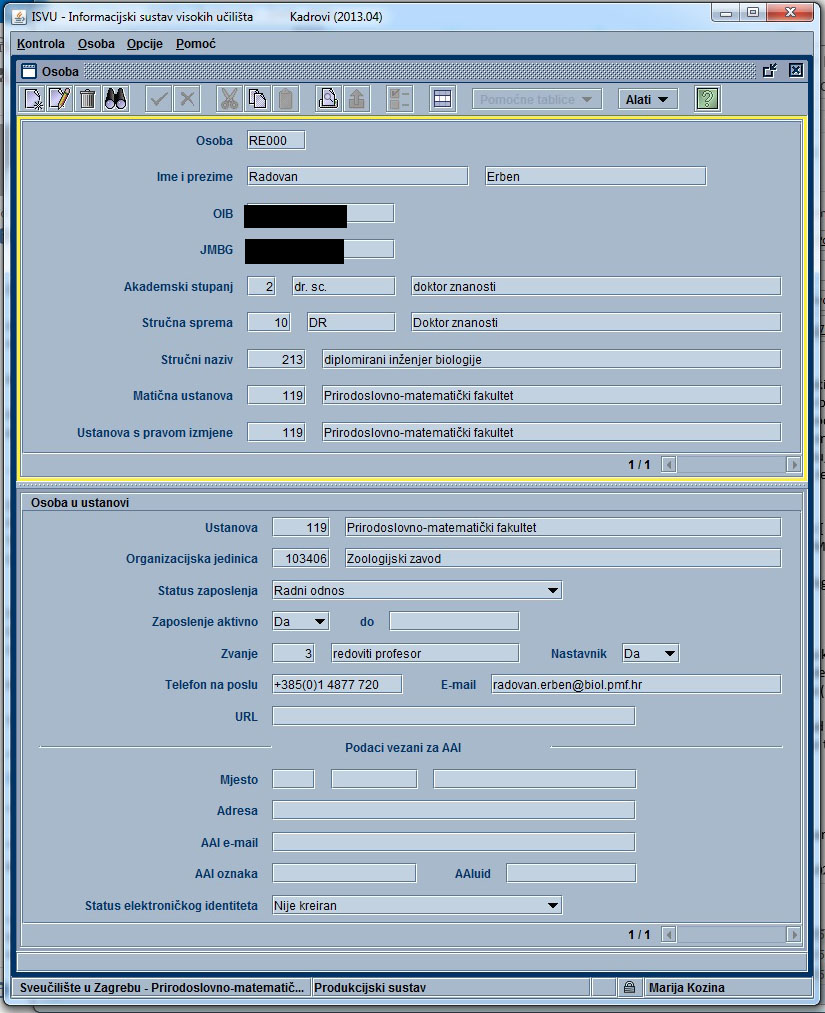
Task: Click the Zvanje code field 3
Action: click(293, 653)
